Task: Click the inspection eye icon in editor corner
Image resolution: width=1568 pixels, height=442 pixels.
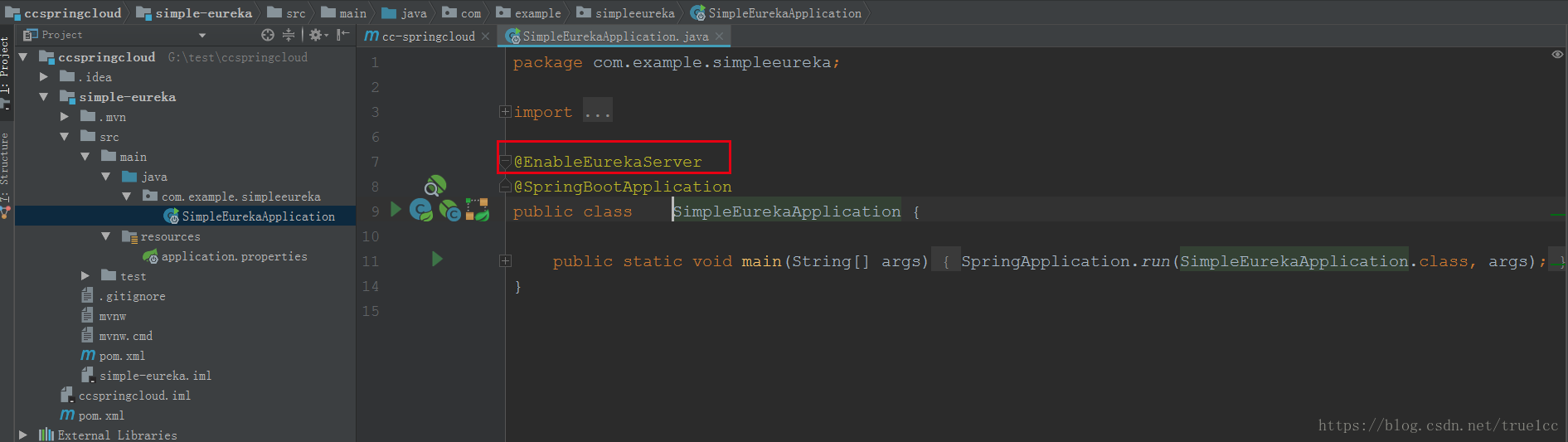Action: (x=1557, y=55)
